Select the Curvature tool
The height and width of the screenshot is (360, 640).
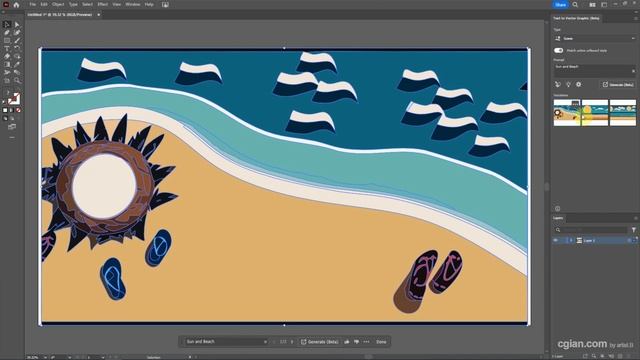point(17,33)
